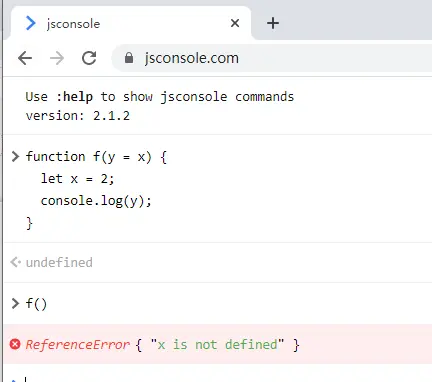Viewport: 432px width, 382px height.
Task: Reload the jsconsole page
Action: [x=89, y=58]
